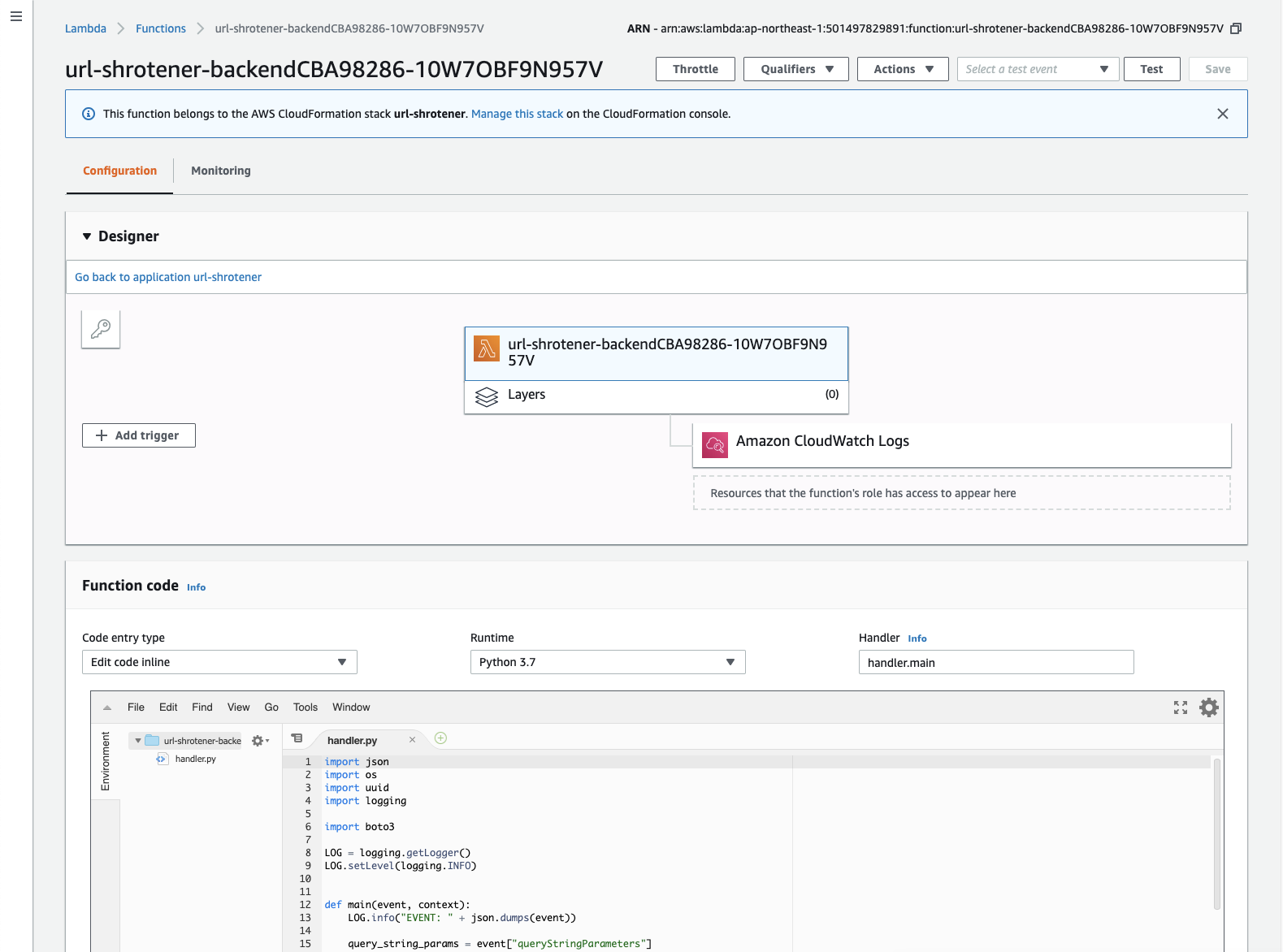Screen dimensions: 1283x952
Task: Collapse the Designer section
Action: coord(87,236)
